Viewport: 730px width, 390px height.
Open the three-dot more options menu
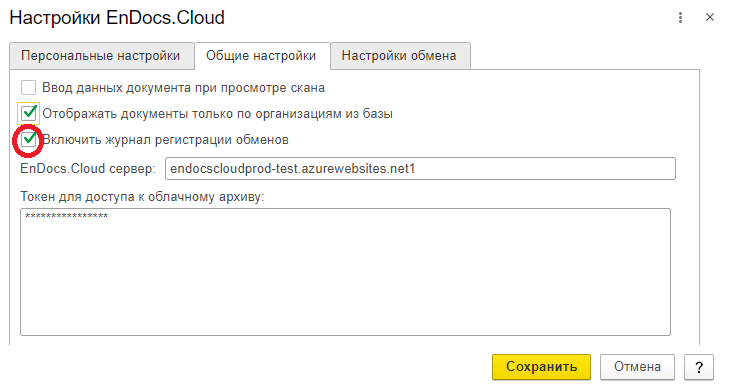tap(680, 18)
